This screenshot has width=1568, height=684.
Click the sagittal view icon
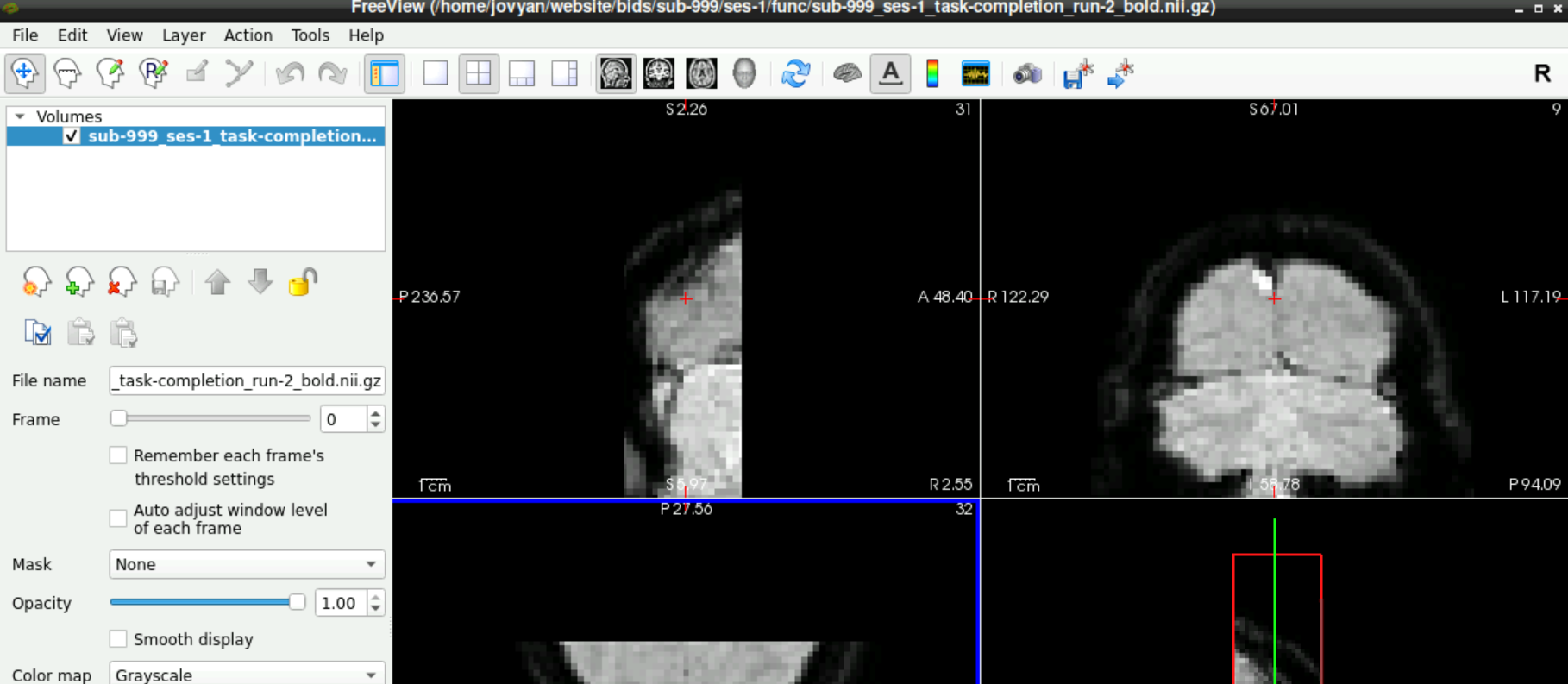[x=615, y=73]
